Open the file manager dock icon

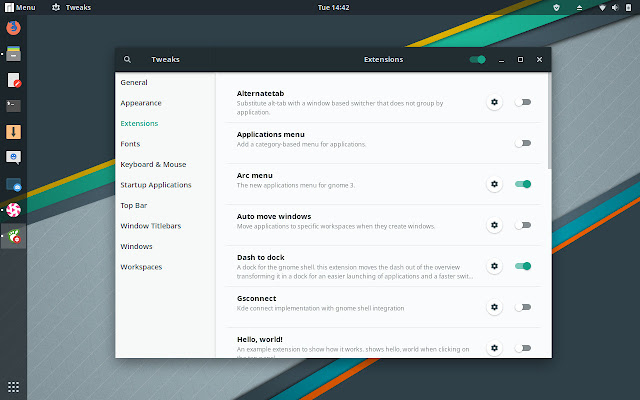pyautogui.click(x=13, y=53)
